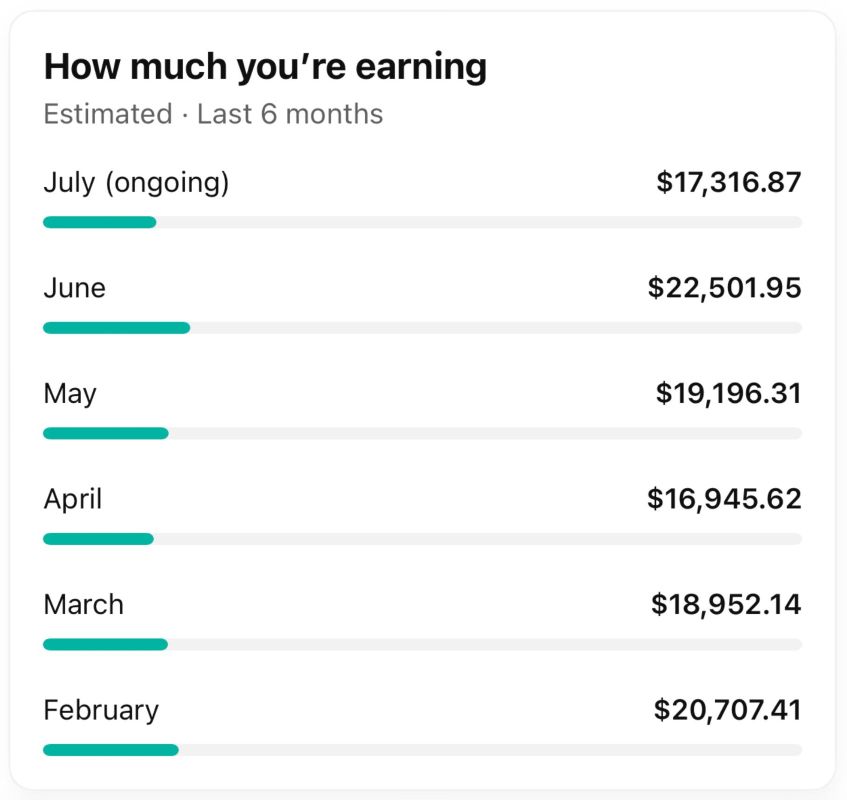The height and width of the screenshot is (800, 847).
Task: Click the 'July (ongoing)' month label
Action: [135, 182]
